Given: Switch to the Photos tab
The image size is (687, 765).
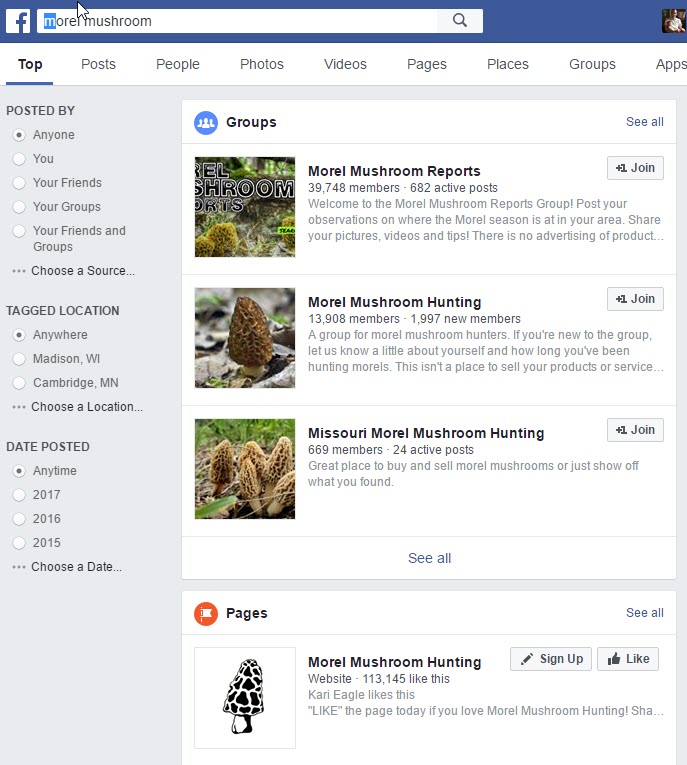Looking at the screenshot, I should [262, 64].
